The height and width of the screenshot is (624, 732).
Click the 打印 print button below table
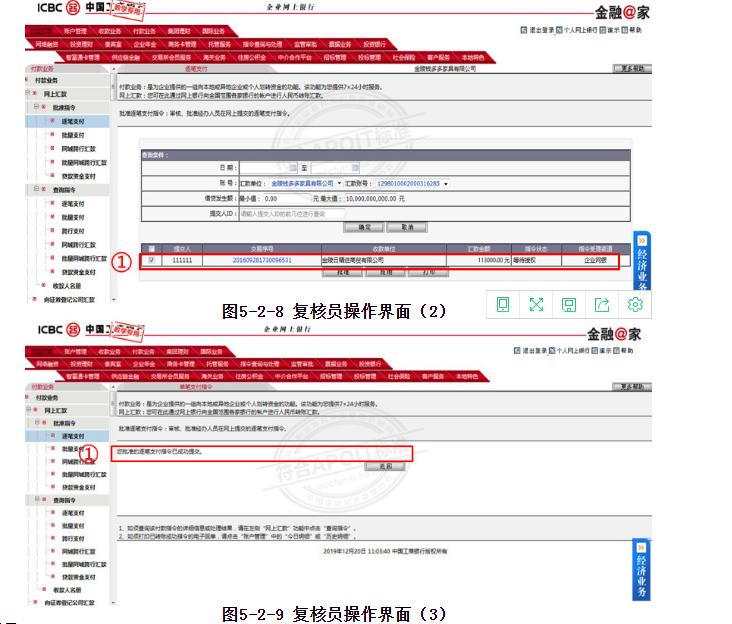(429, 273)
